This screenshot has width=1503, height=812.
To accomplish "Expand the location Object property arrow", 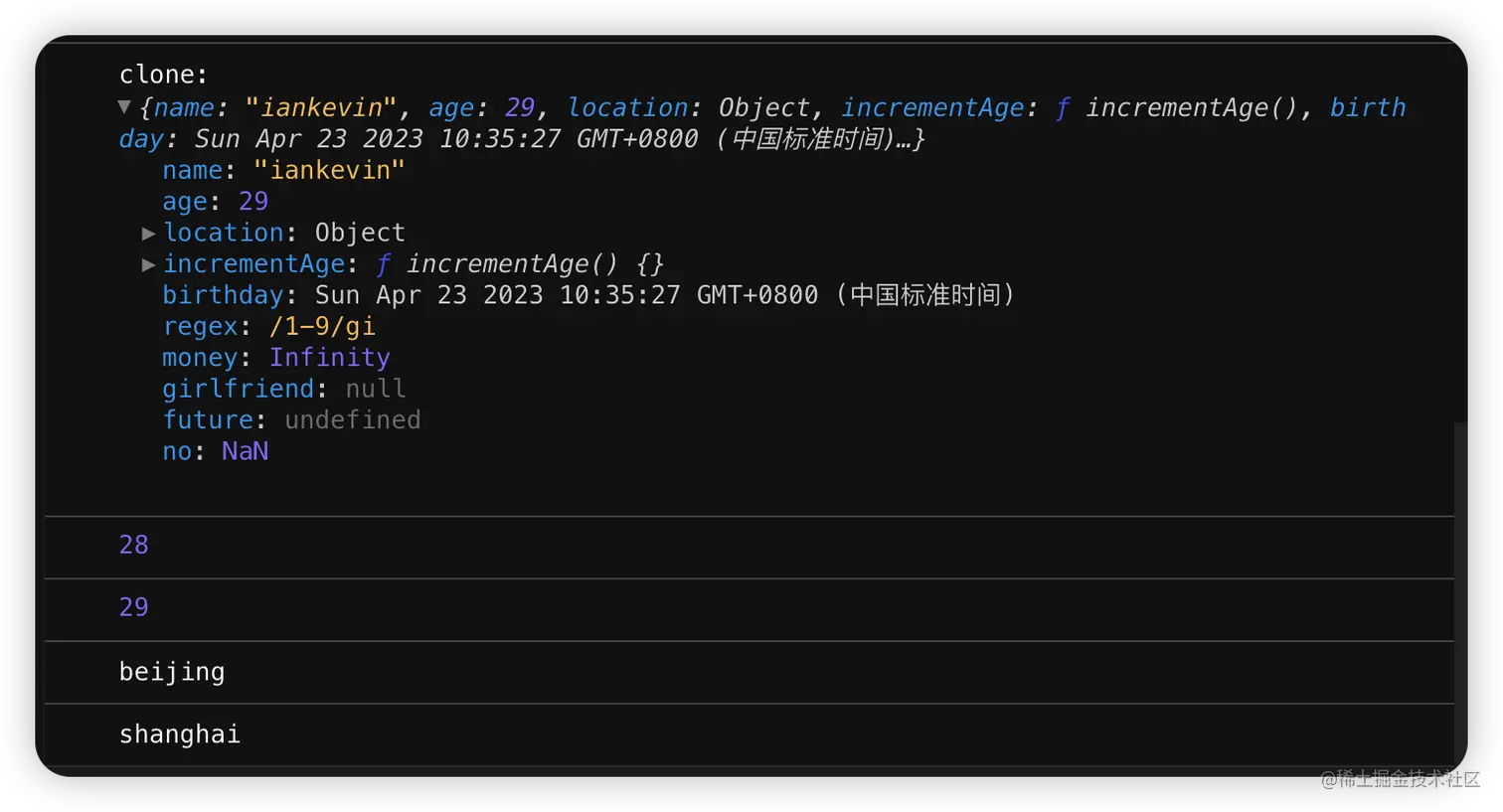I will [148, 234].
